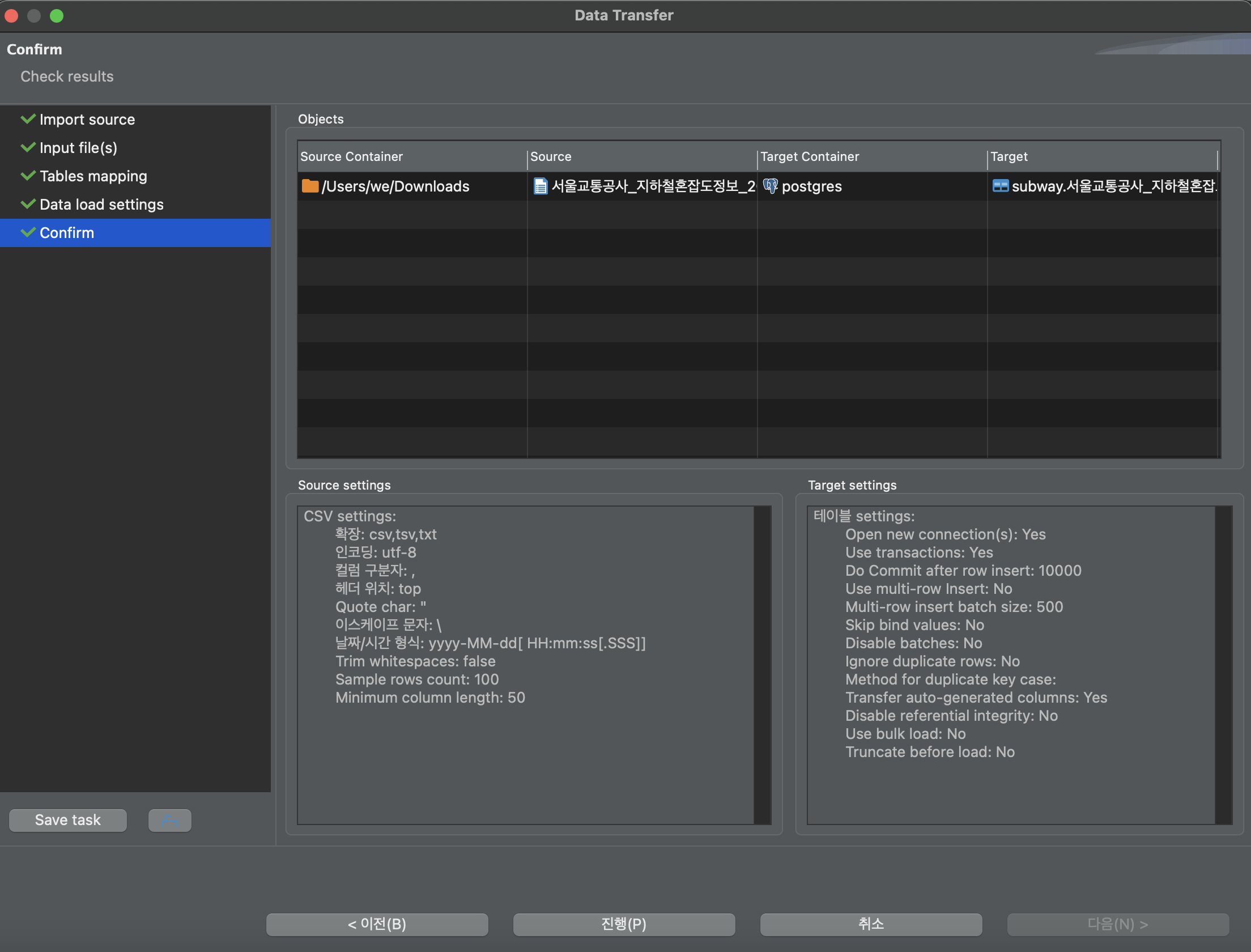Click the < 이전(B) back button
Screen dimensions: 1251x952
[x=377, y=924]
